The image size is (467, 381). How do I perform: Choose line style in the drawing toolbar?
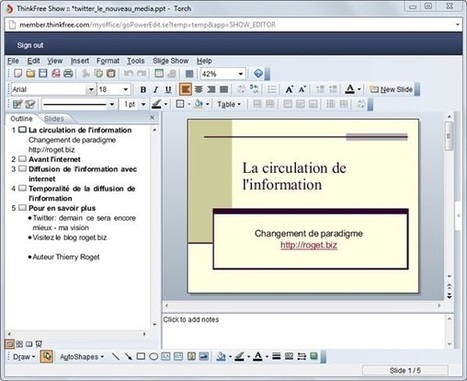pos(276,357)
